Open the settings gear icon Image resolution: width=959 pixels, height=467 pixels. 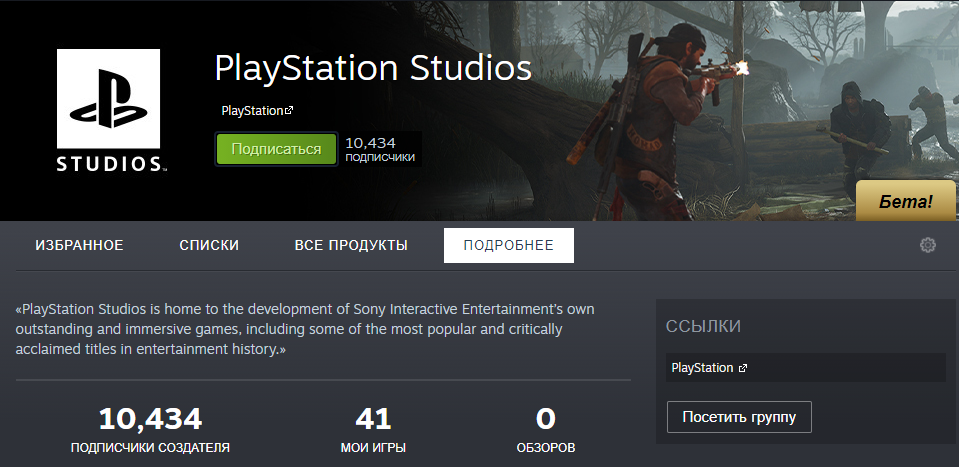(928, 246)
